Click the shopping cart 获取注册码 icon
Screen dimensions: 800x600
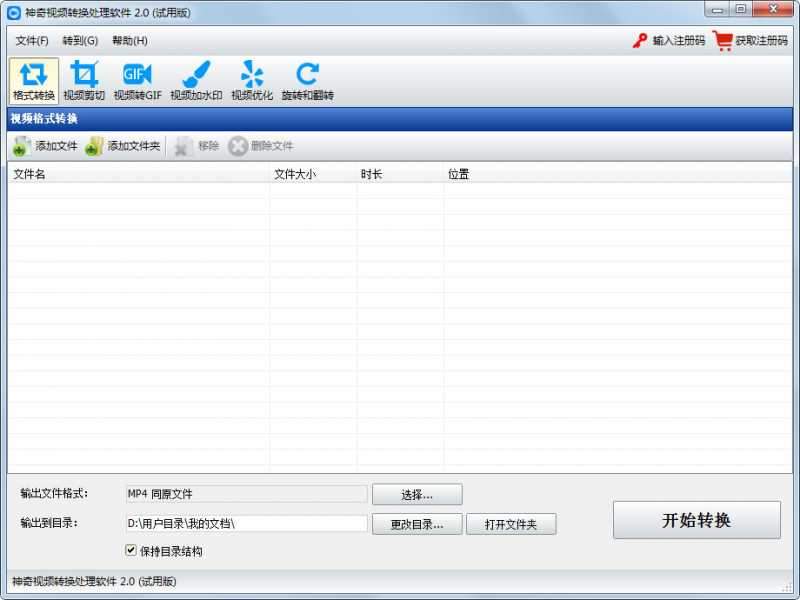pyautogui.click(x=723, y=41)
